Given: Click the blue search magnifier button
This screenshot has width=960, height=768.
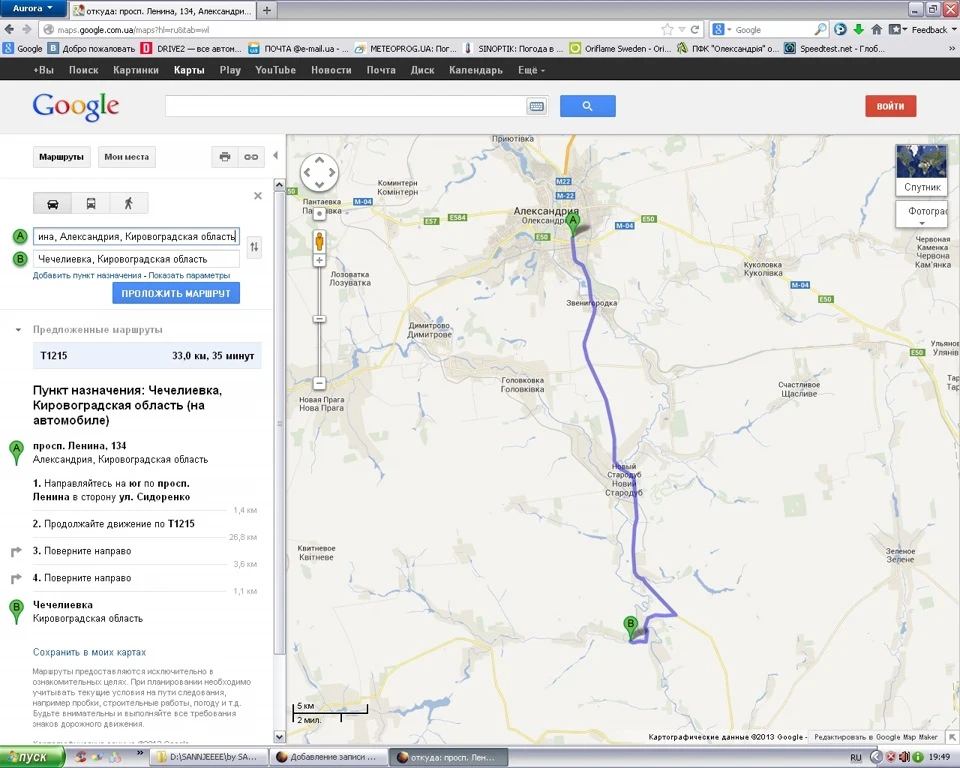Looking at the screenshot, I should pyautogui.click(x=588, y=106).
